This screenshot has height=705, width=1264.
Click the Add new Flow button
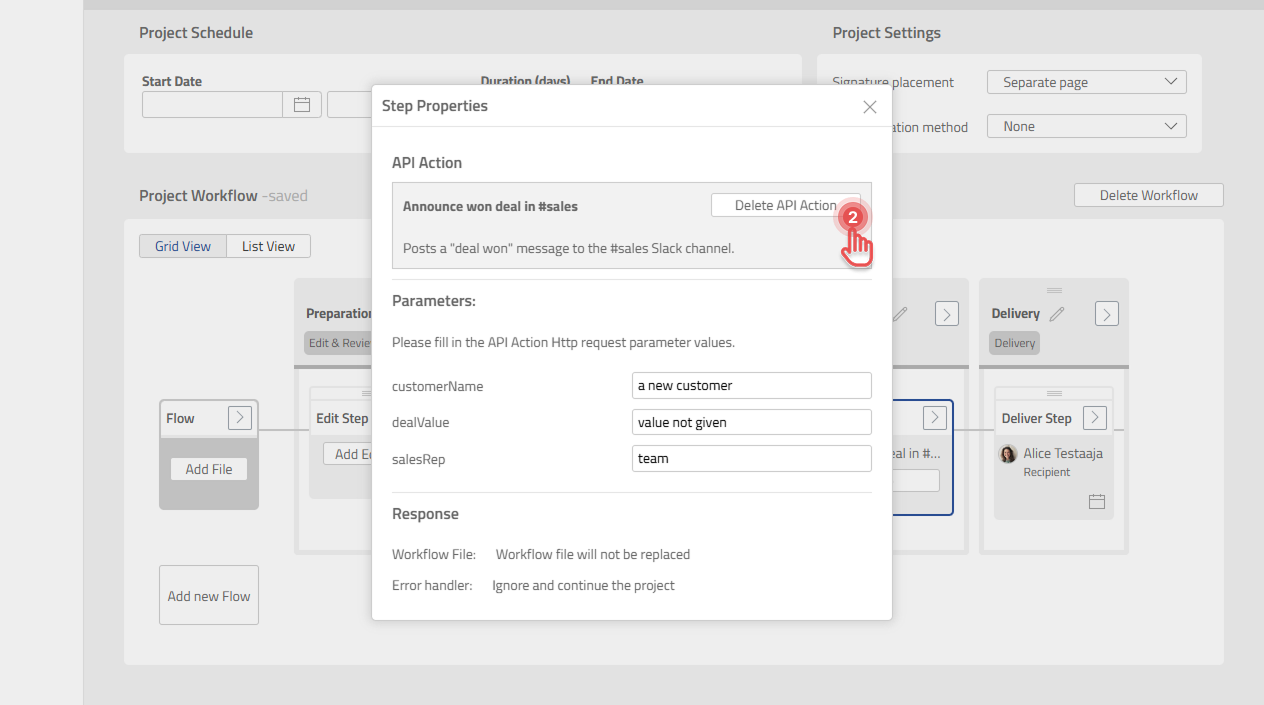tap(209, 596)
